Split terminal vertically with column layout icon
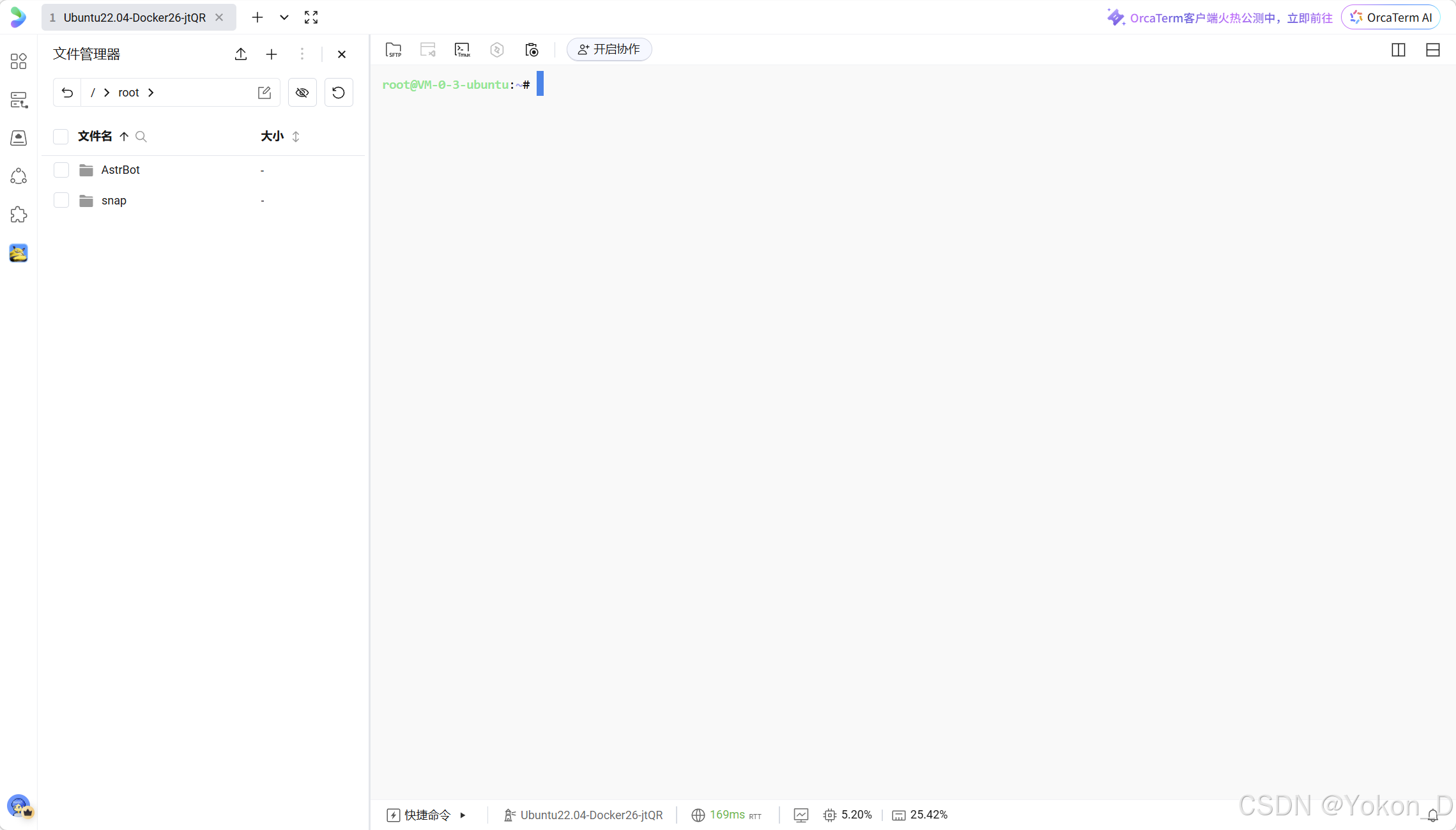 tap(1398, 50)
